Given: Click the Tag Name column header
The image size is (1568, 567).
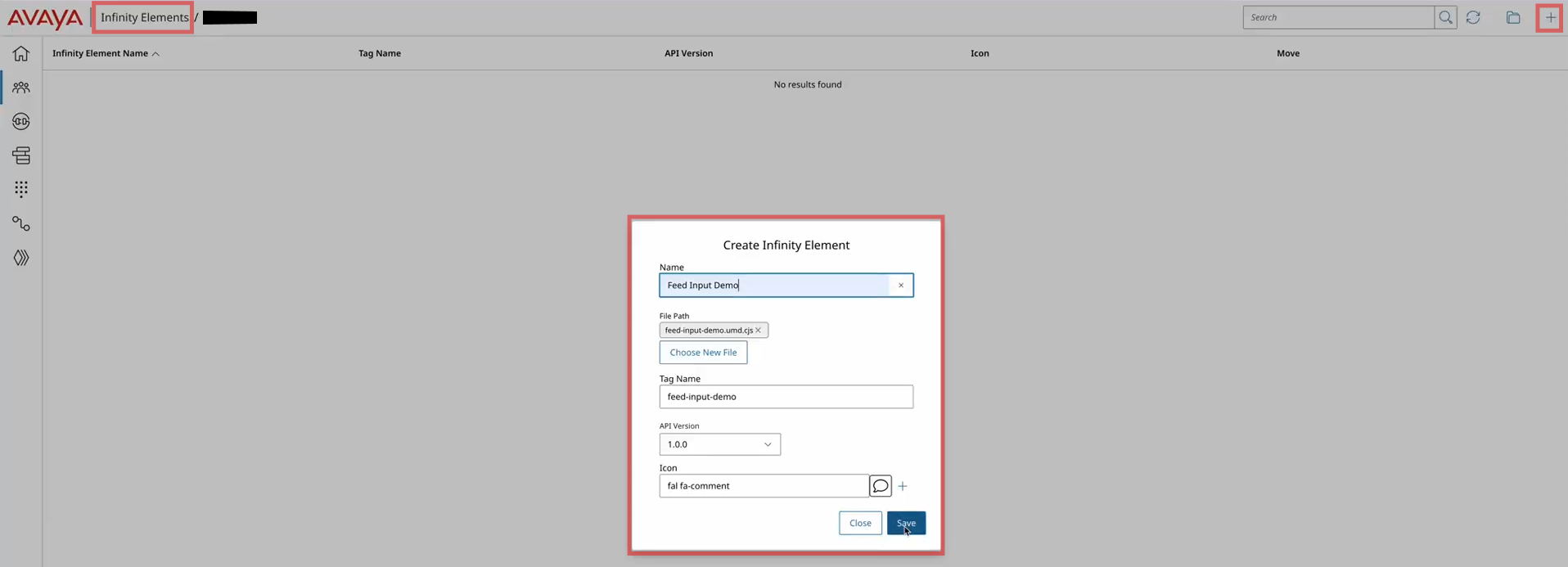Looking at the screenshot, I should (380, 53).
